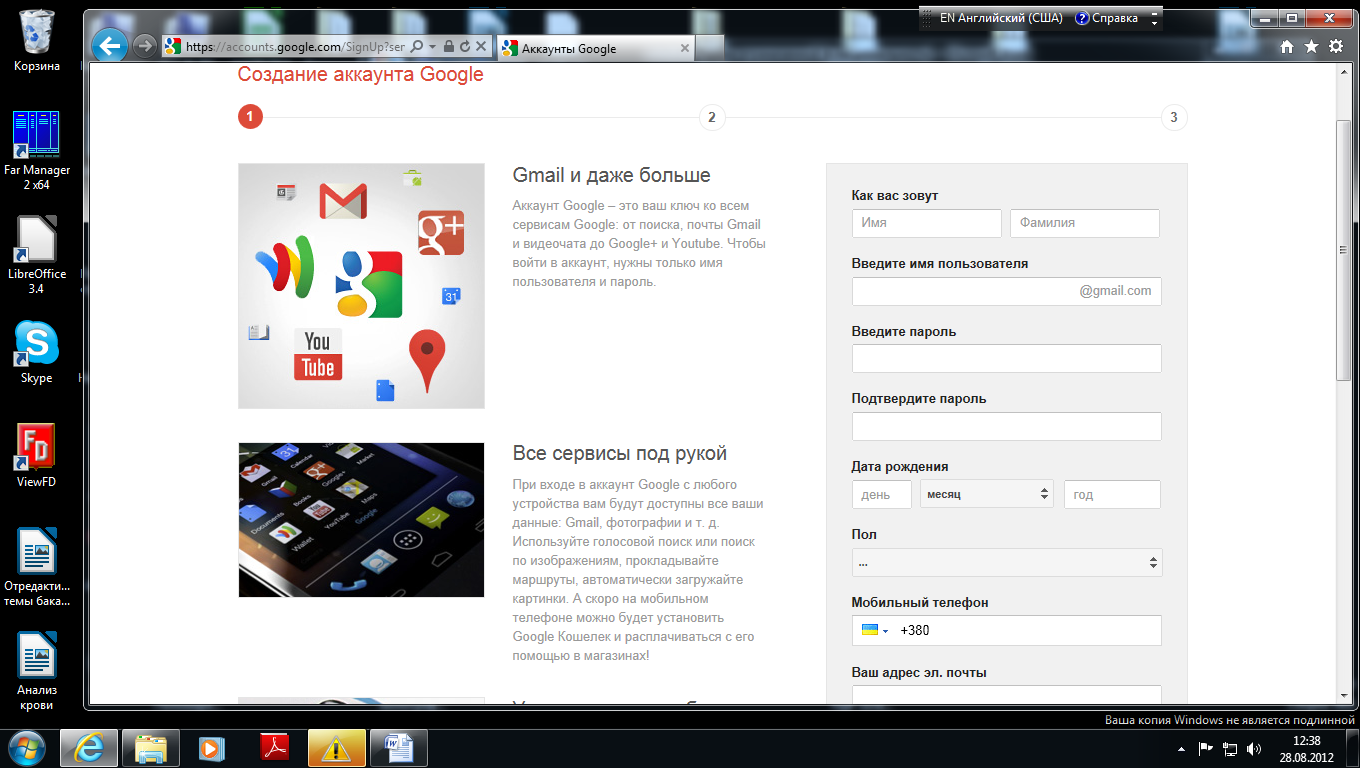Image resolution: width=1360 pixels, height=768 pixels.
Task: Click the Google Wallet icon in image
Action: [x=285, y=267]
